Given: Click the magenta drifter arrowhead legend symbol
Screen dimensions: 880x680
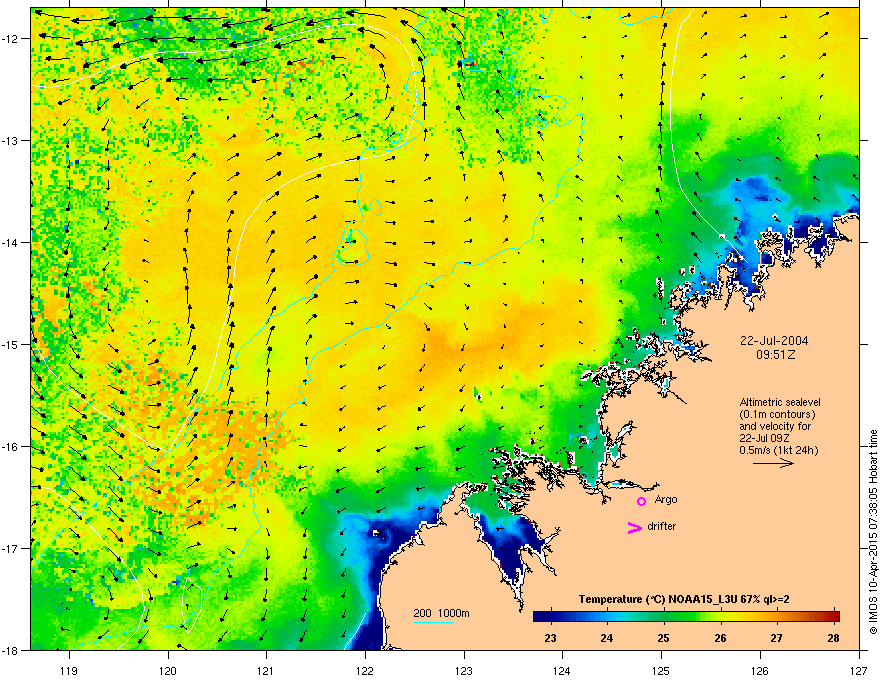Looking at the screenshot, I should click(634, 527).
